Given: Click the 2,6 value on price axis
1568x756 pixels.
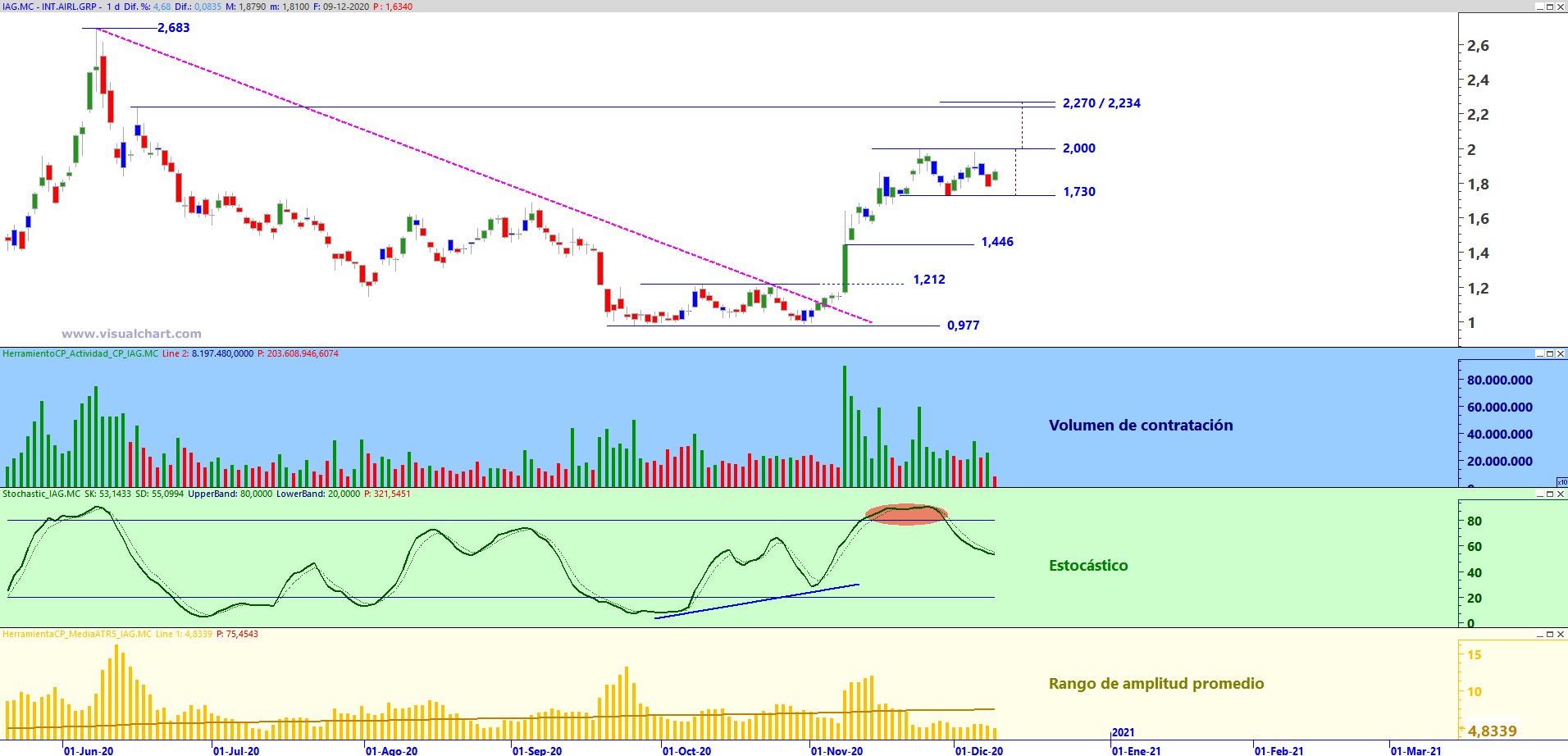Looking at the screenshot, I should click(1478, 46).
